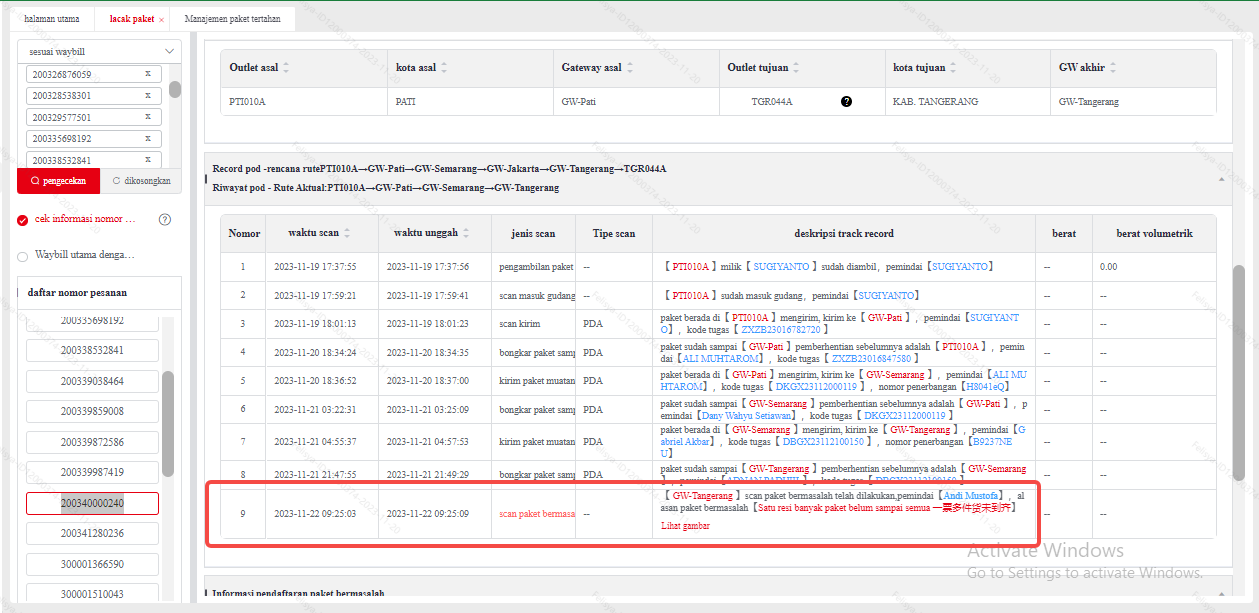1259x613 pixels.
Task: Click the deskripsi track record column header
Action: coord(844,234)
